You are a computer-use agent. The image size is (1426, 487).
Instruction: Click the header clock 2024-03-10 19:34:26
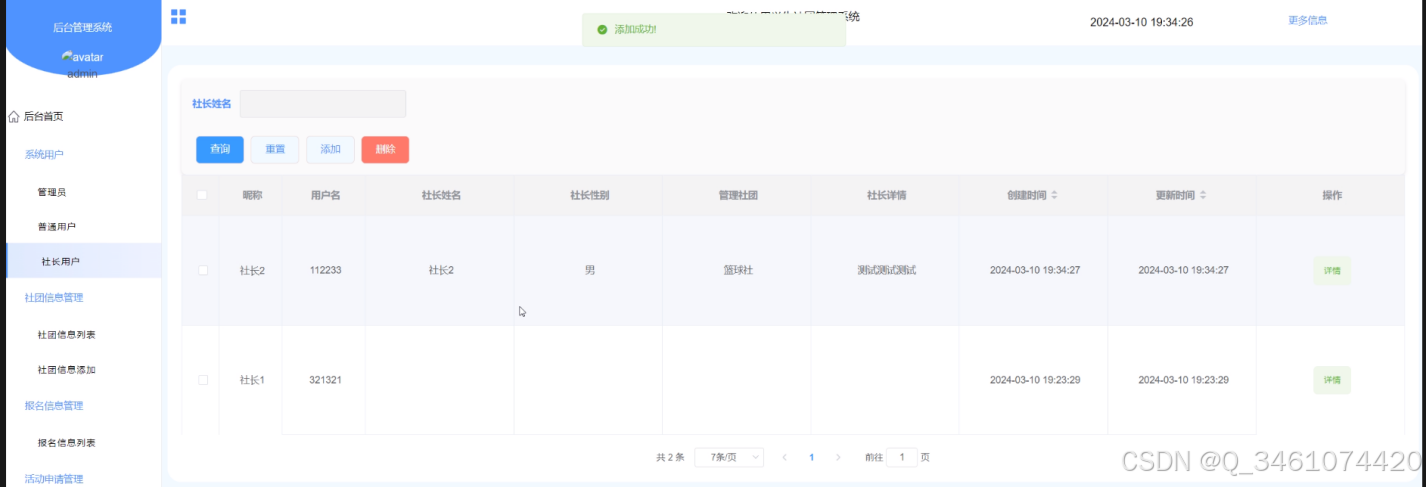1141,22
